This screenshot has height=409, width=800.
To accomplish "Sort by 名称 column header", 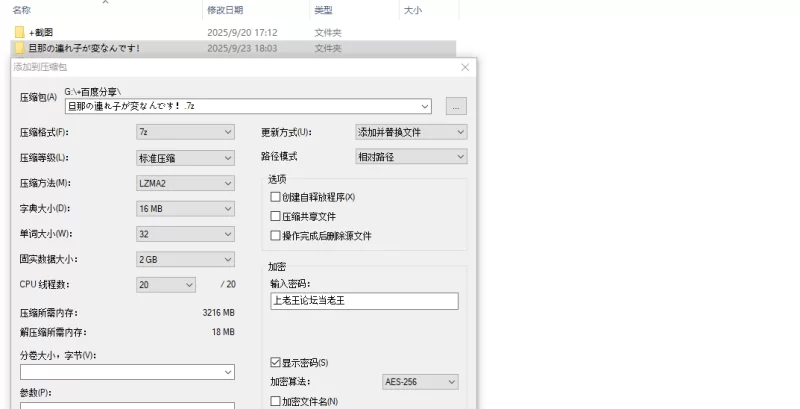I will [21, 10].
